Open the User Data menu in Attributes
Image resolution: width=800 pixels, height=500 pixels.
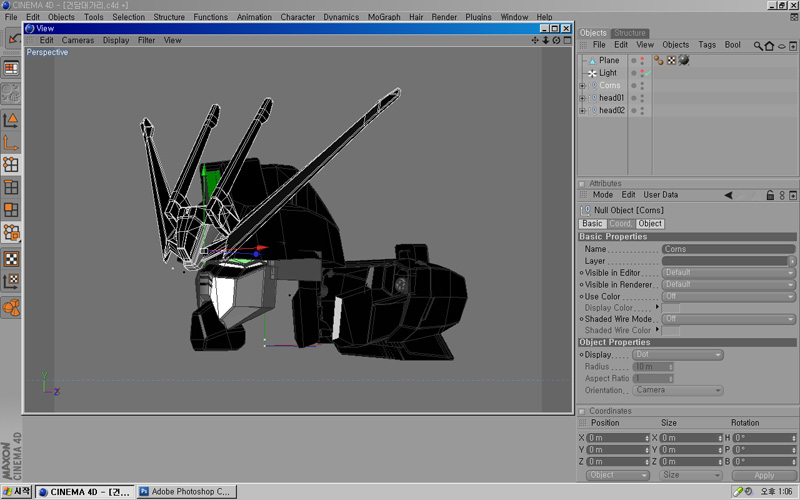coord(660,195)
